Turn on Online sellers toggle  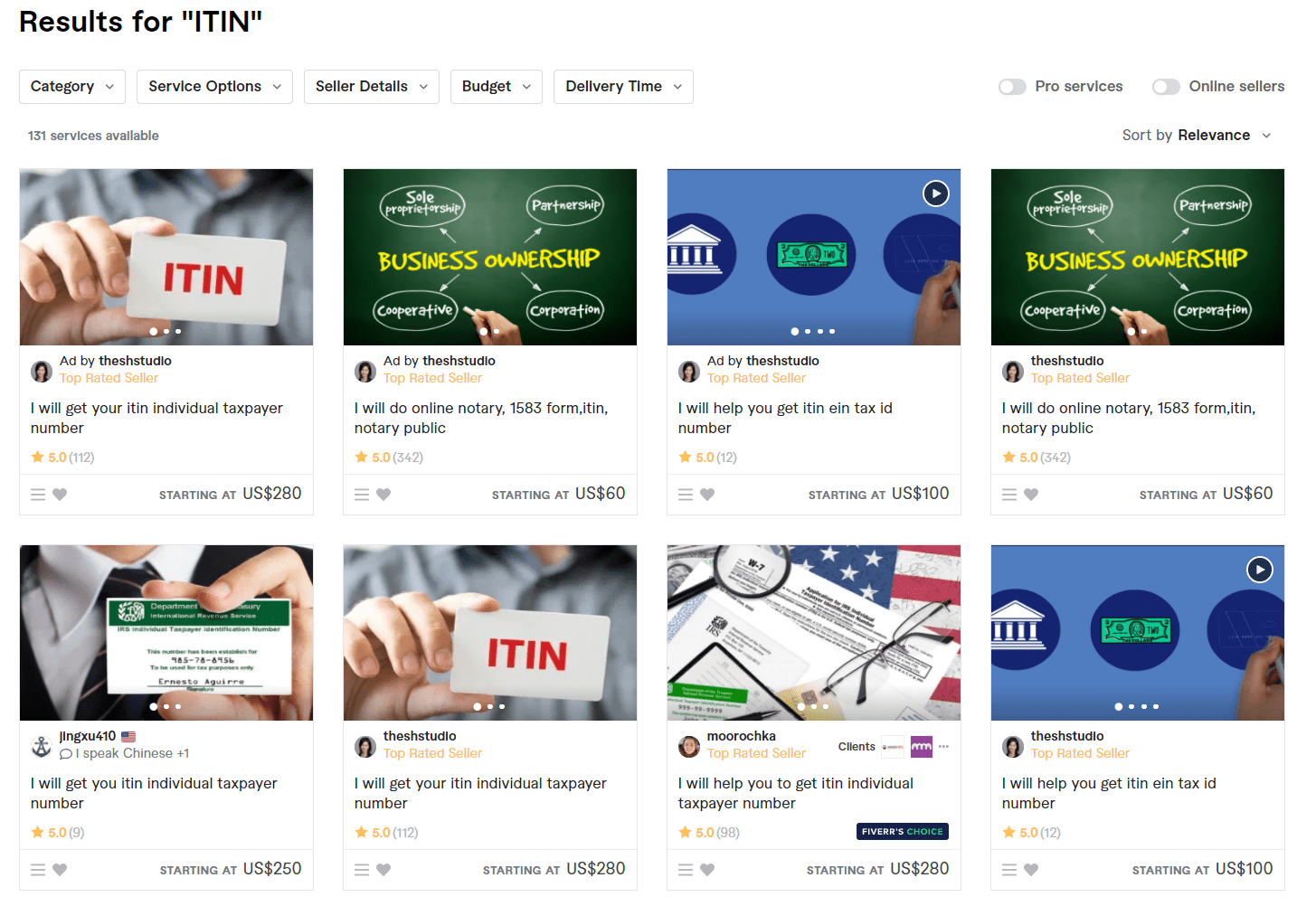1166,87
